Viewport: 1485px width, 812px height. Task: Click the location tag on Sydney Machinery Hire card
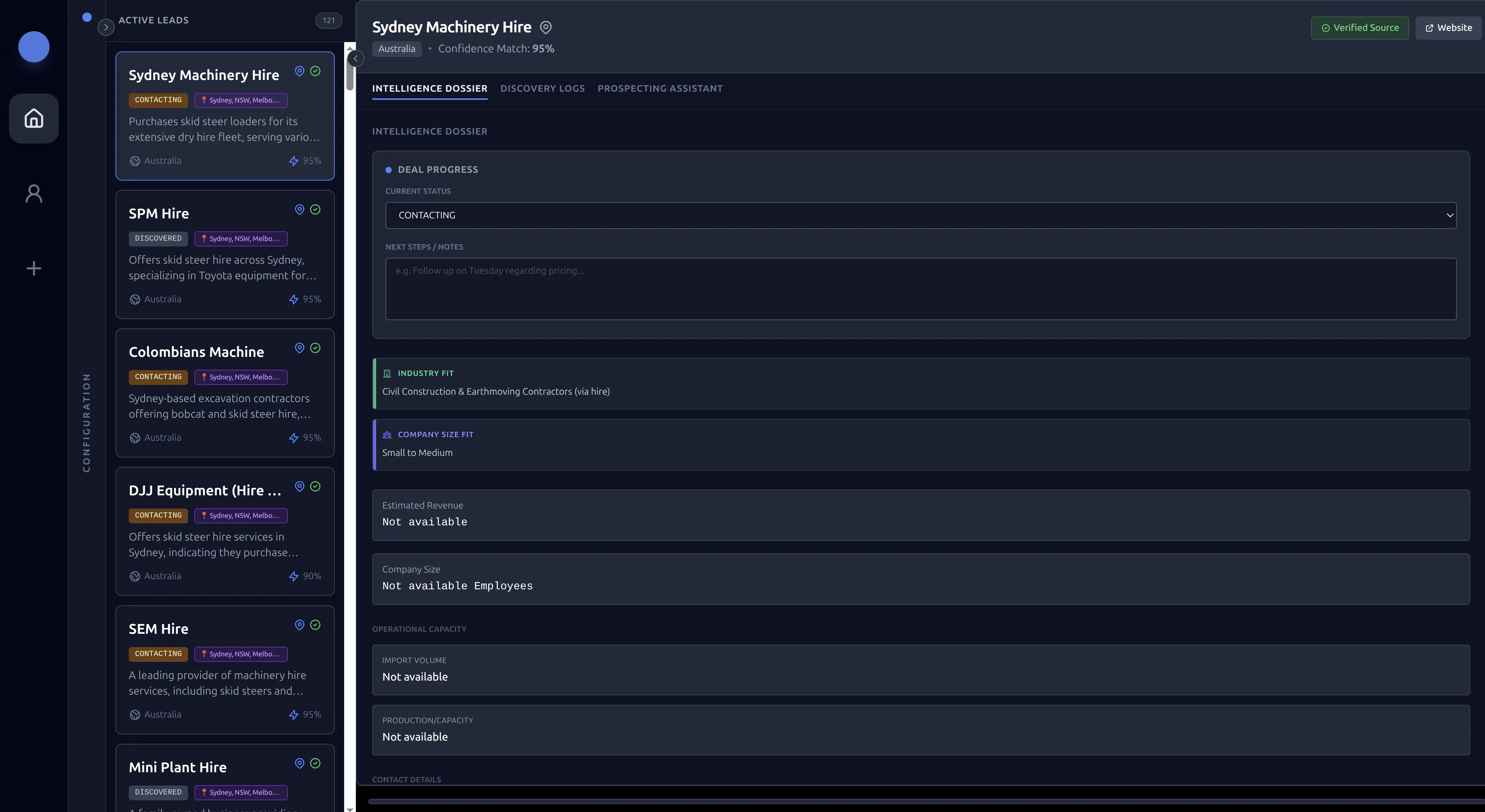(x=241, y=100)
